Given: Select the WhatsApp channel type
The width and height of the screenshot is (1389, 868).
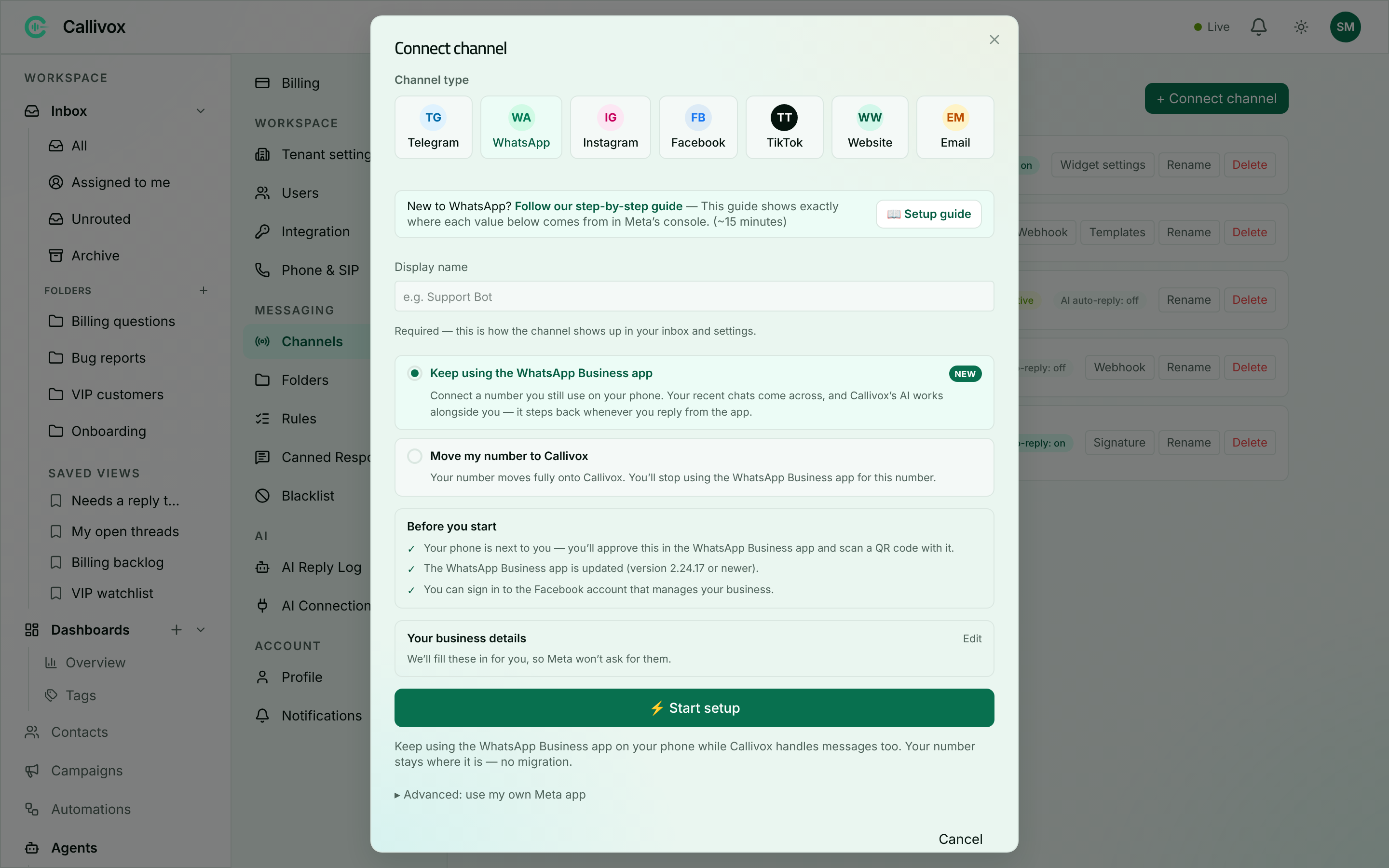Looking at the screenshot, I should point(521,127).
